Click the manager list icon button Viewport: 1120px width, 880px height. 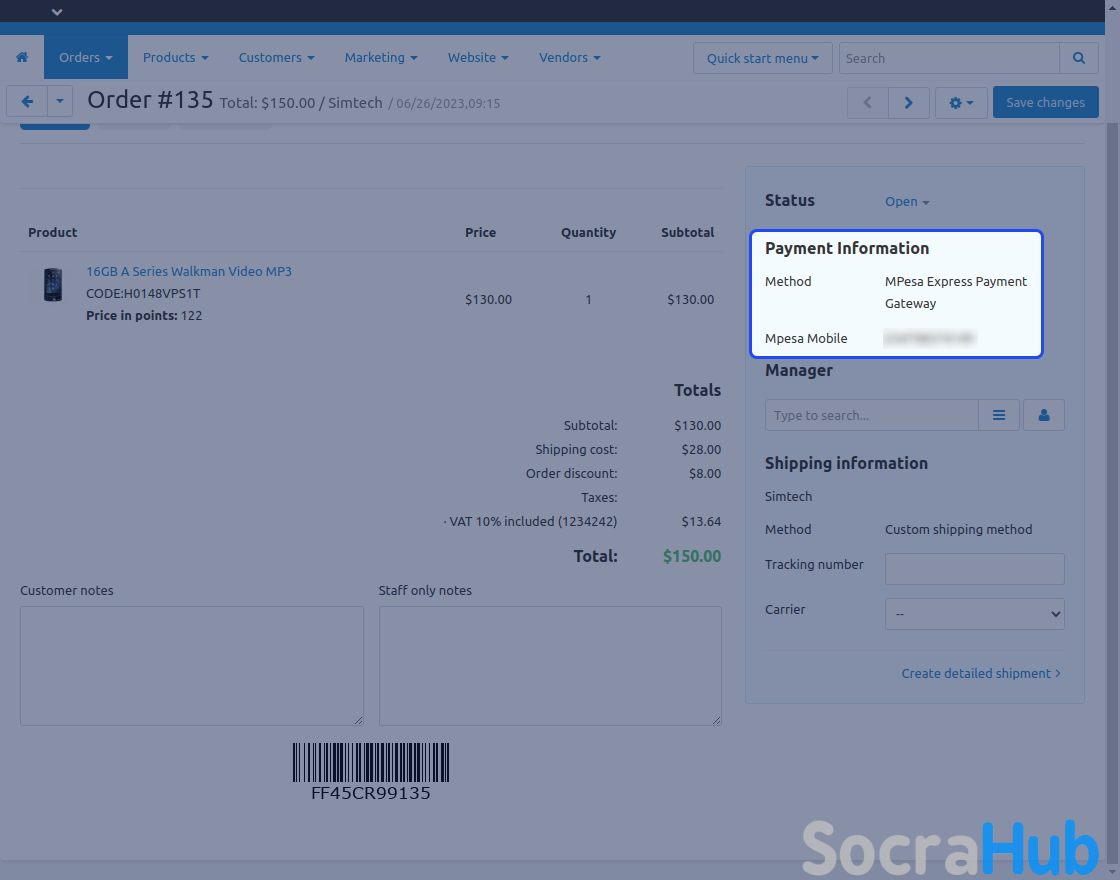pos(999,415)
